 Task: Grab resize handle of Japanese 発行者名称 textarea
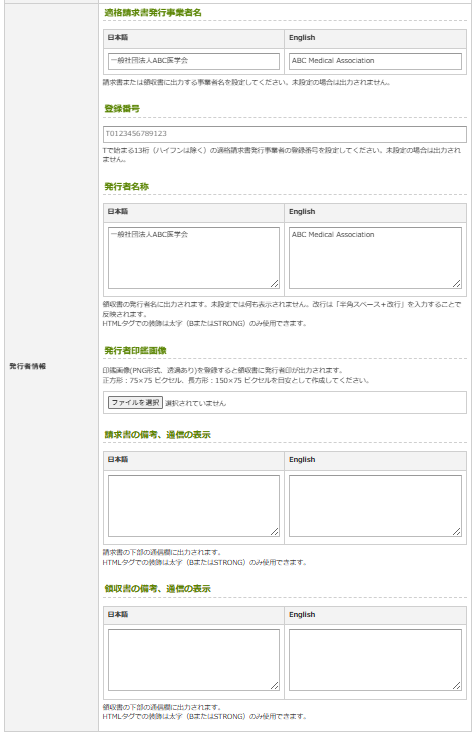275,284
